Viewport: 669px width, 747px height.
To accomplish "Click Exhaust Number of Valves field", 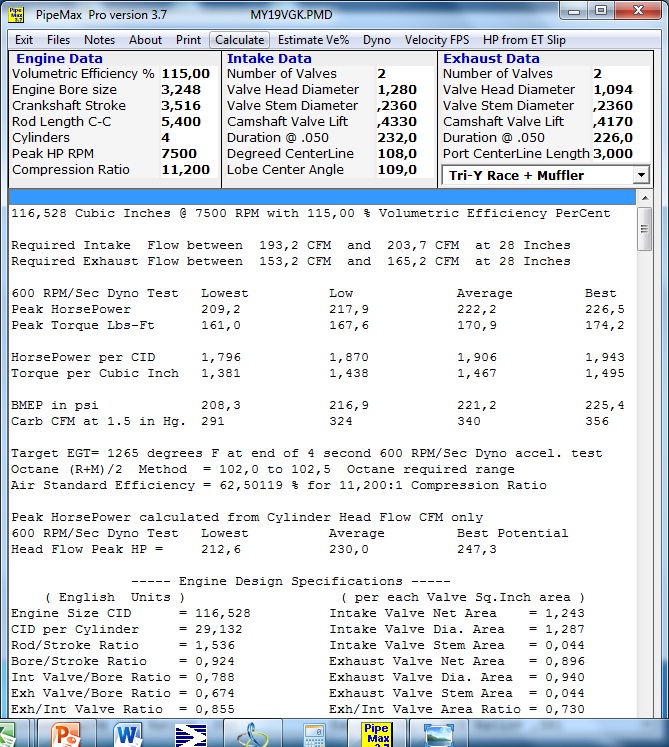I will click(x=621, y=74).
